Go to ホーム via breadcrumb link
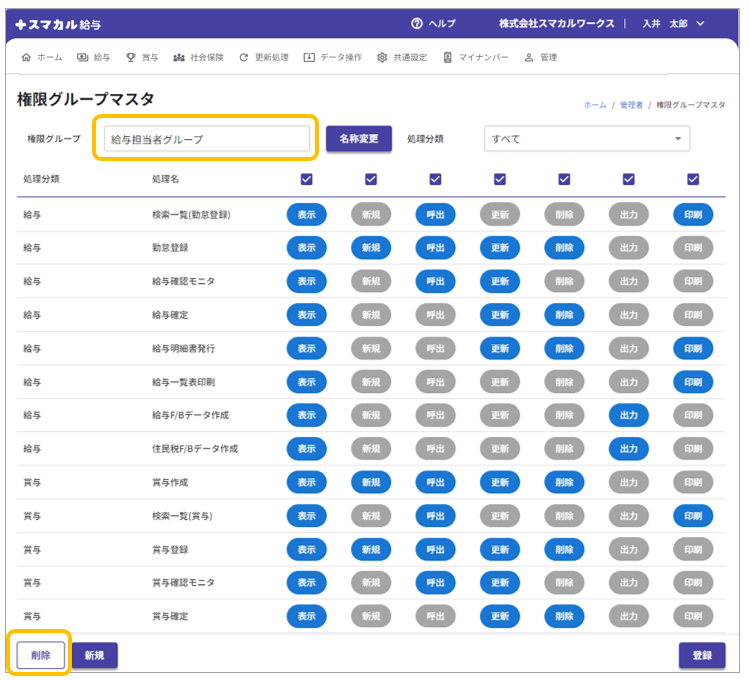The width and height of the screenshot is (749, 681). pyautogui.click(x=594, y=105)
